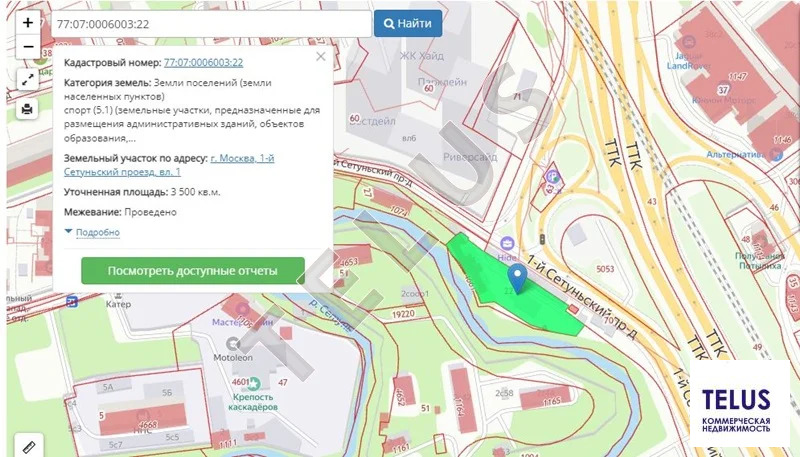Click the TELUS logo

point(735,403)
